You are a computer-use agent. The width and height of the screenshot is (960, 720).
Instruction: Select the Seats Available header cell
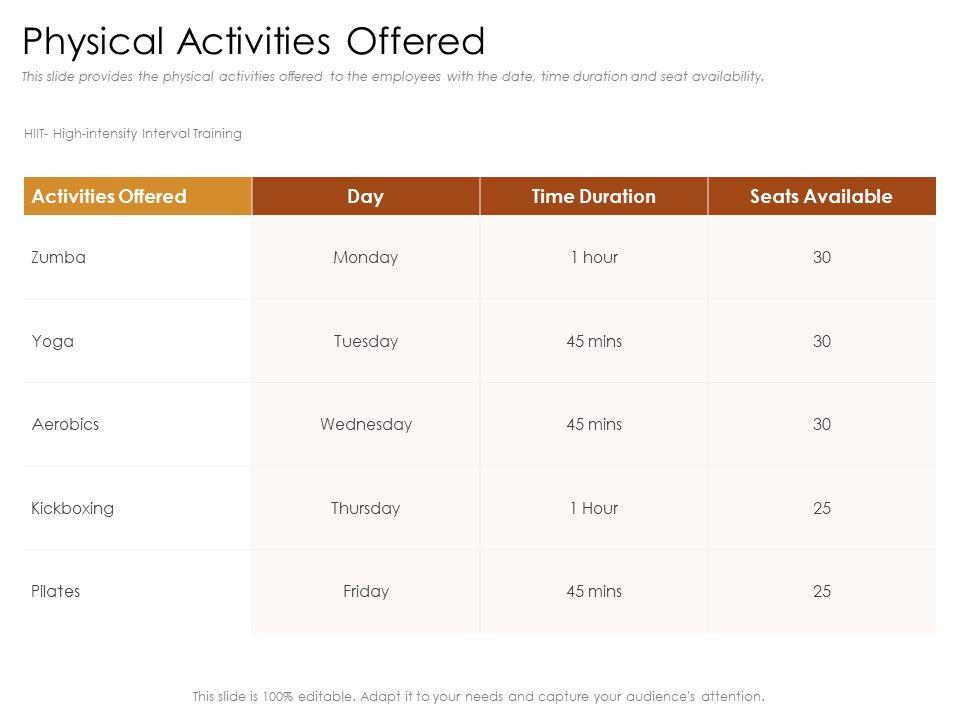(821, 196)
